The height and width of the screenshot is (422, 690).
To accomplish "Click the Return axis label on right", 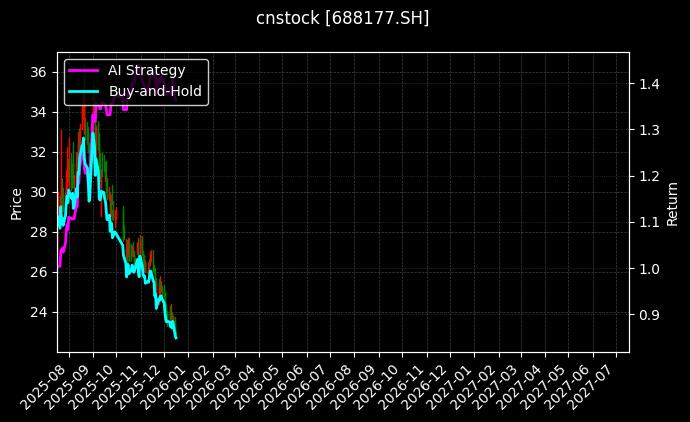I will point(672,203).
